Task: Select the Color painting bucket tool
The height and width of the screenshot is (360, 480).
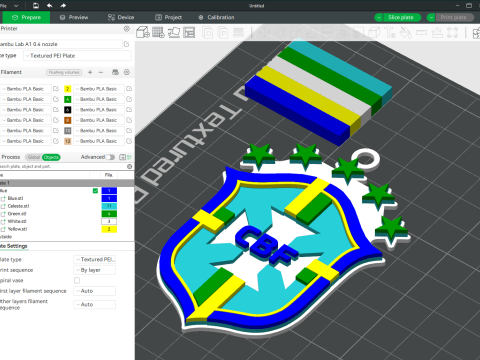Action: (406, 33)
